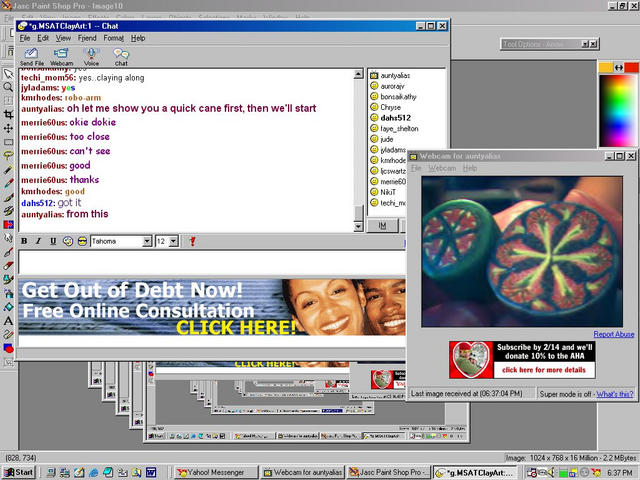Open the text color palette icon in chat
The width and height of the screenshot is (640, 480).
68,241
